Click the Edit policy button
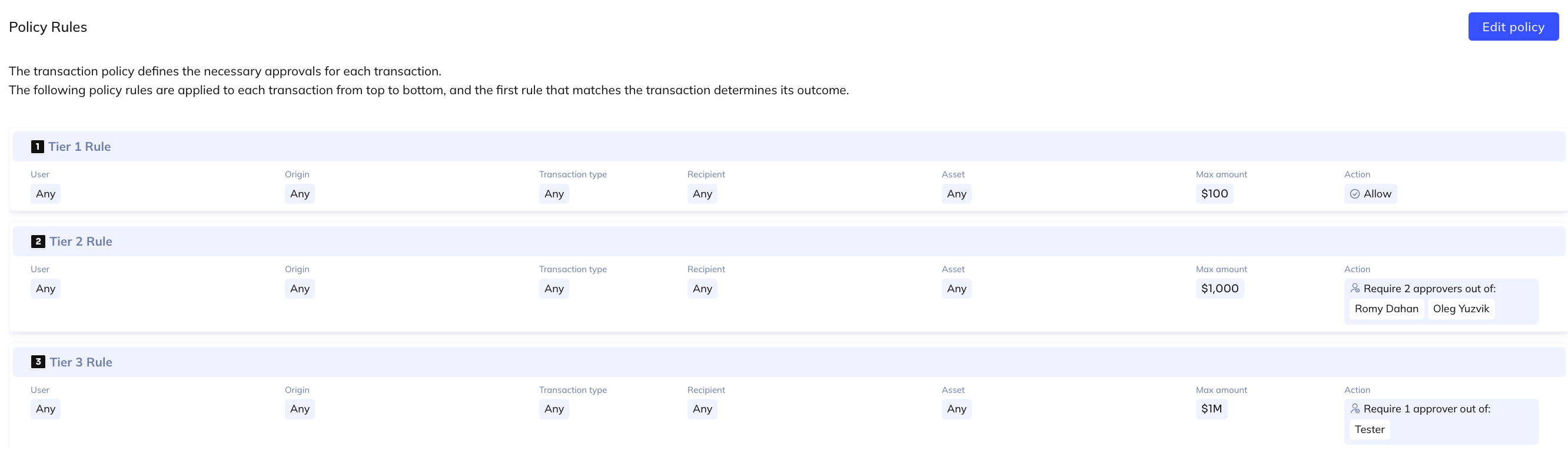This screenshot has height=456, width=1568. (1513, 27)
